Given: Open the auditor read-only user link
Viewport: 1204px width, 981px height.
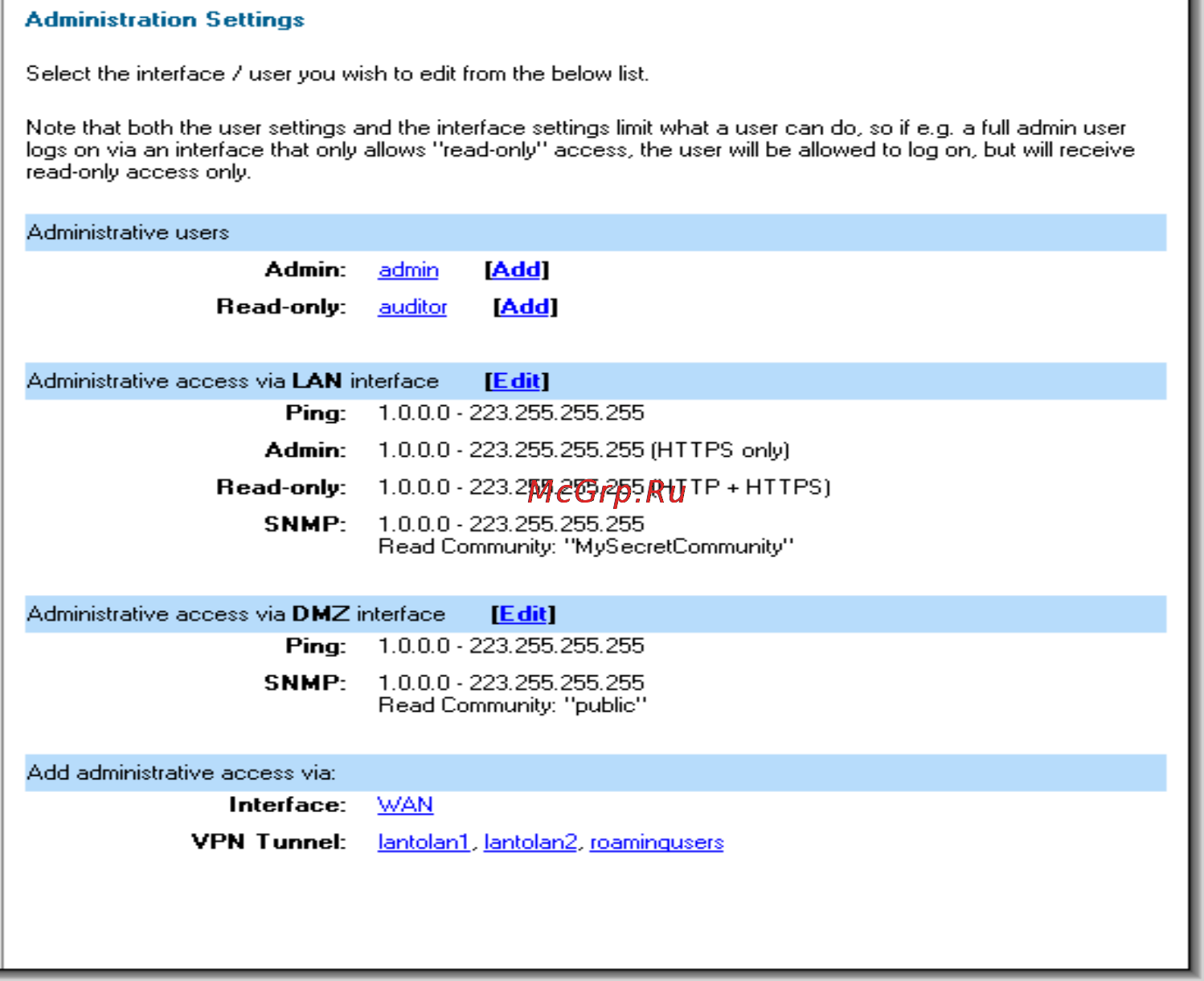Looking at the screenshot, I should (412, 307).
